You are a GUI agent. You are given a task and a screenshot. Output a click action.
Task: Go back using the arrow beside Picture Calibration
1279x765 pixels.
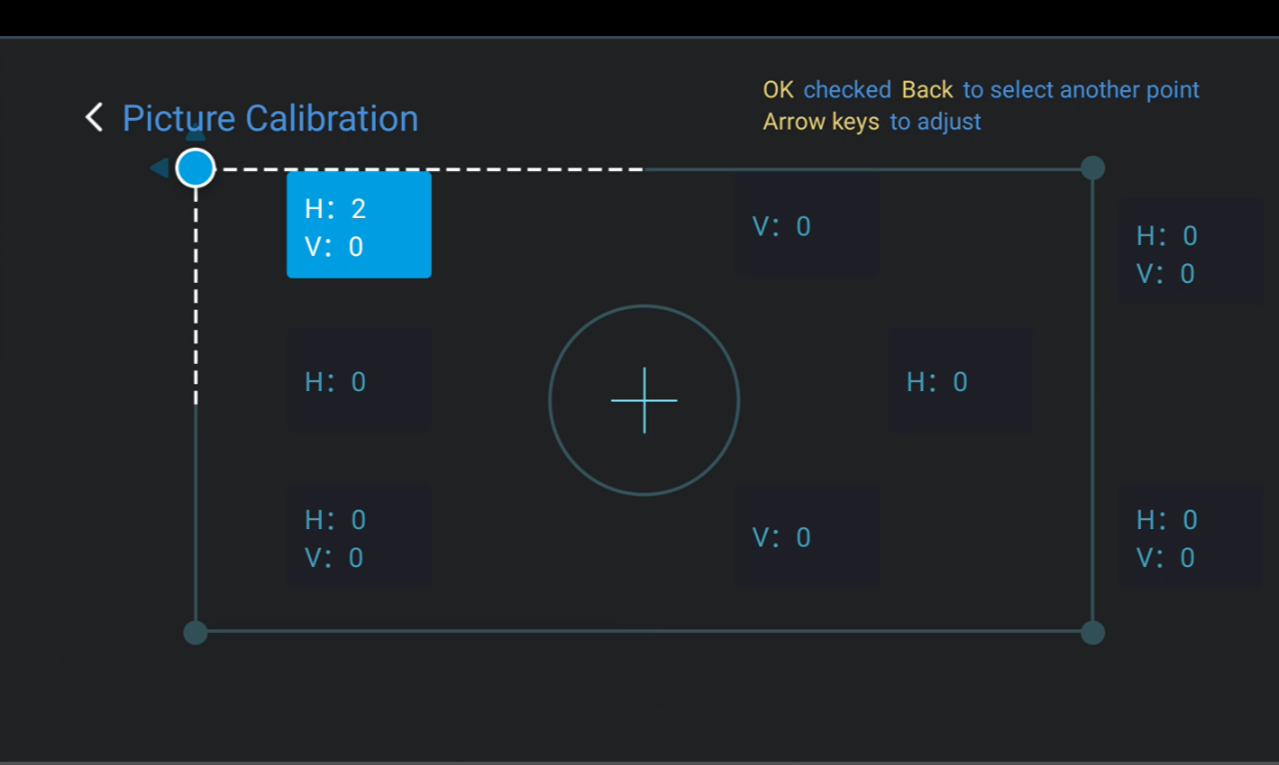point(94,118)
